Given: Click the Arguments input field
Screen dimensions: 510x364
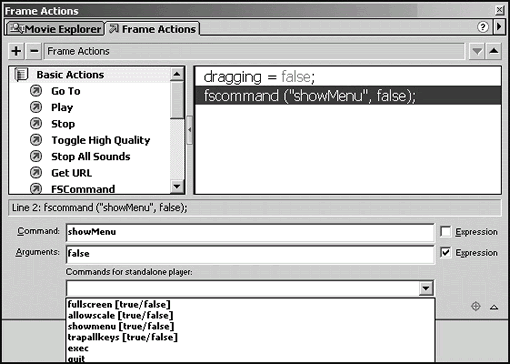Looking at the screenshot, I should [x=250, y=254].
